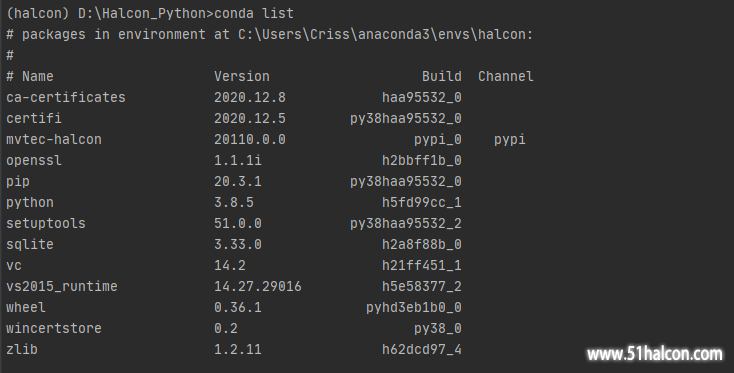
Task: Click the certifi package name
Action: 34,118
